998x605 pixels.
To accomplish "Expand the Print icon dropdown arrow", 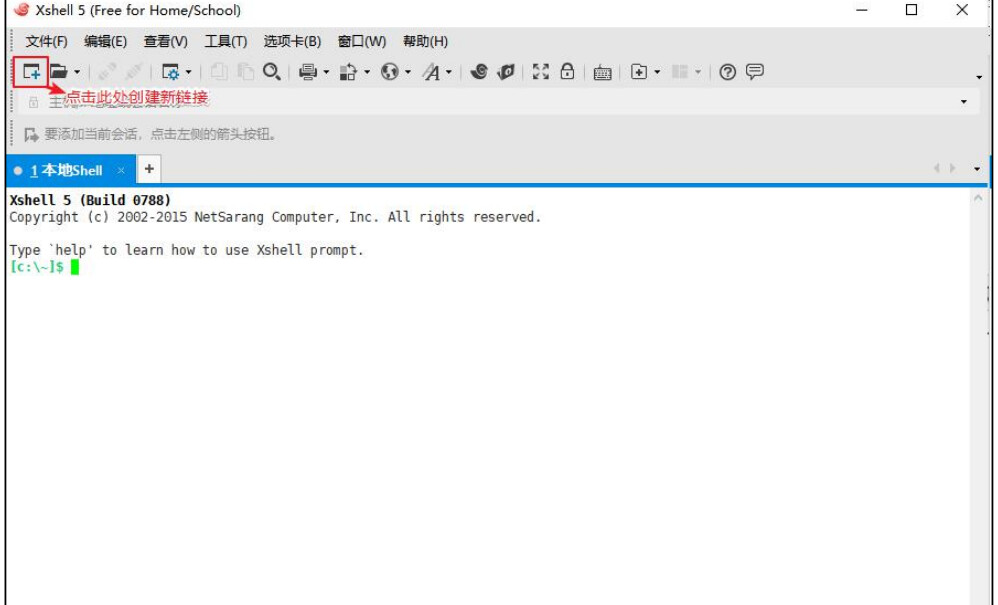I will point(327,73).
